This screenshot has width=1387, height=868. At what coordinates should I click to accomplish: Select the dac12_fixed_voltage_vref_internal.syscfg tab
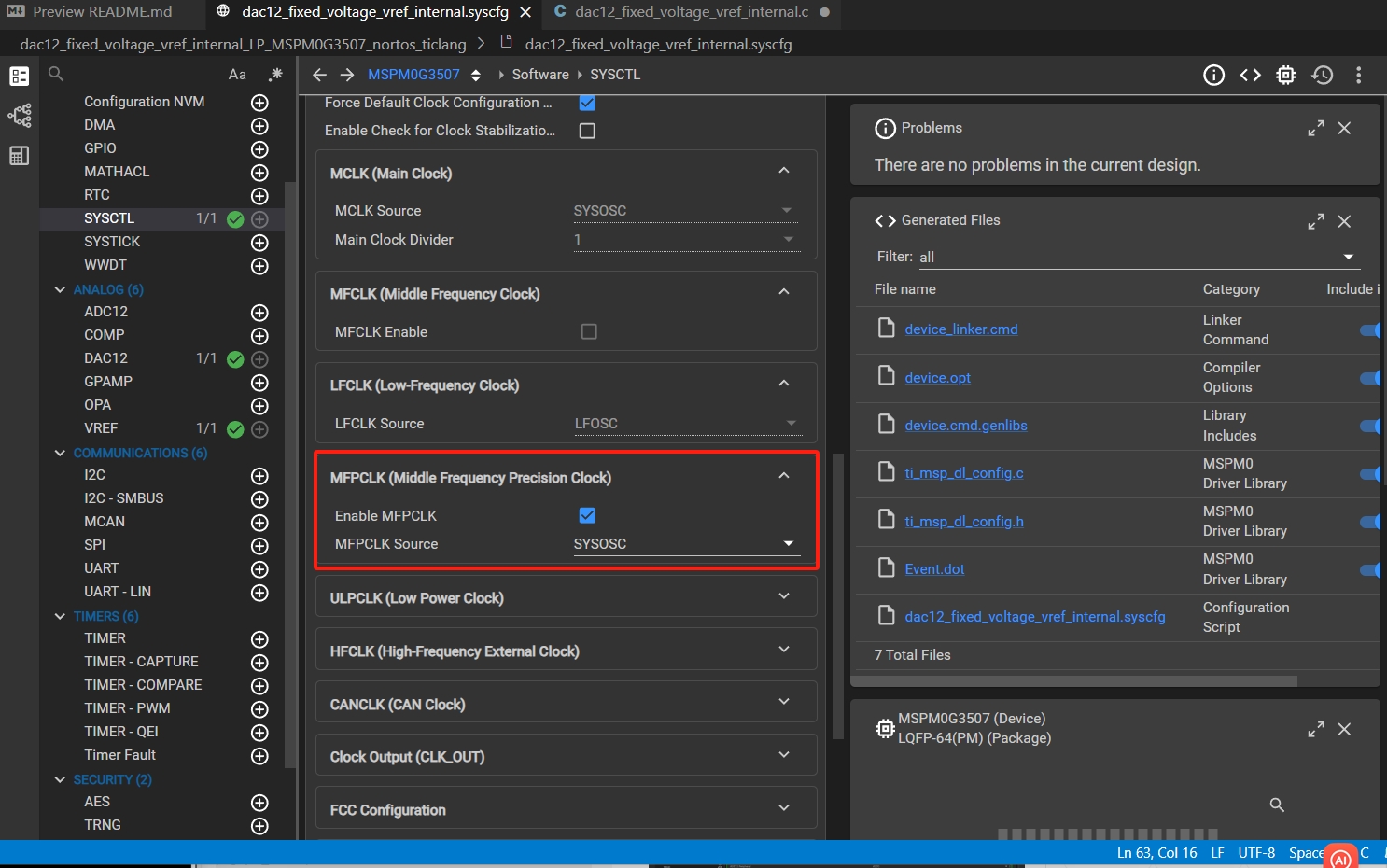[x=373, y=12]
